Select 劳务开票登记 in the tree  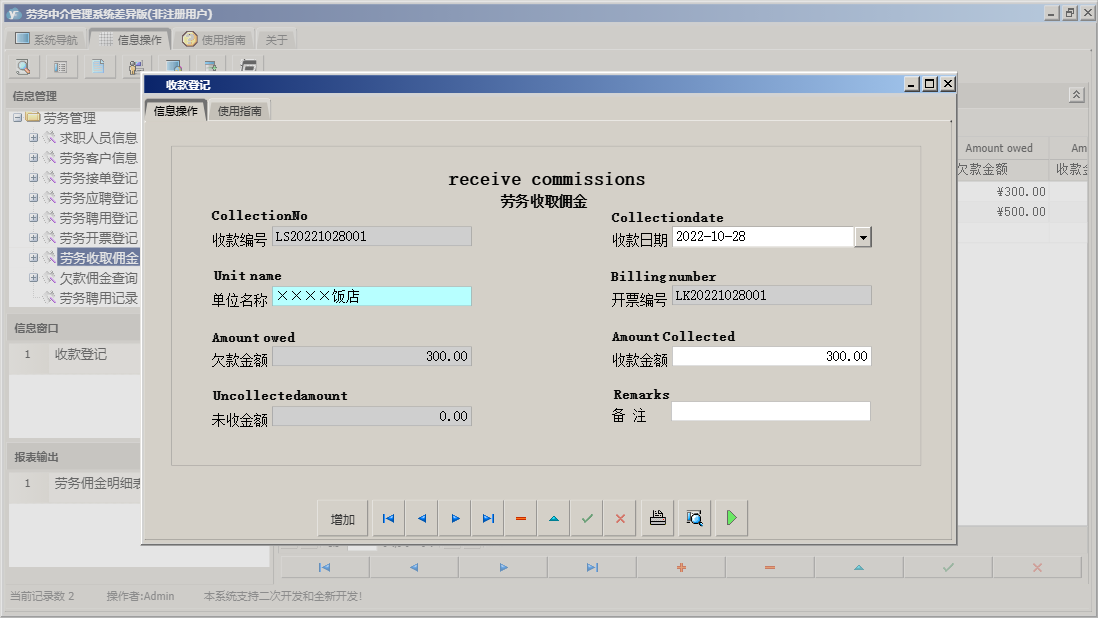(98, 238)
